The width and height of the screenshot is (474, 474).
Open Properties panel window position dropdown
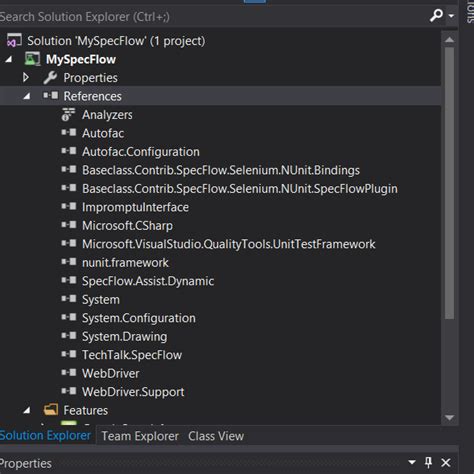[x=412, y=462]
